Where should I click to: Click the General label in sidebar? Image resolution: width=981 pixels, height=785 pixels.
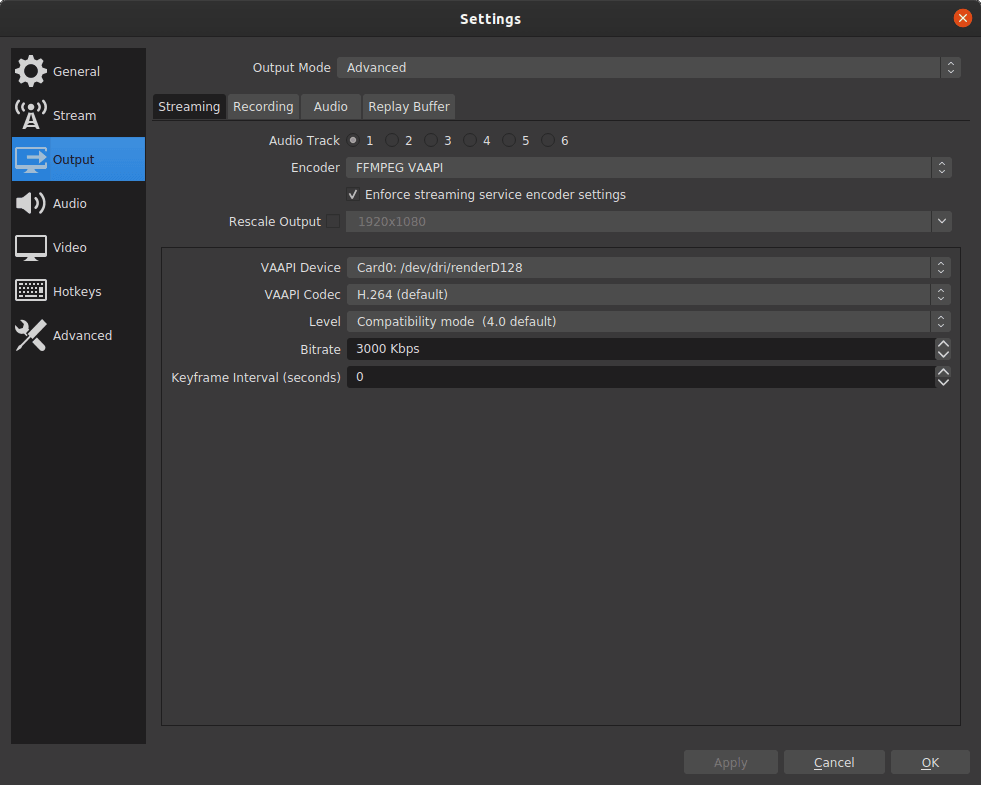(x=76, y=71)
